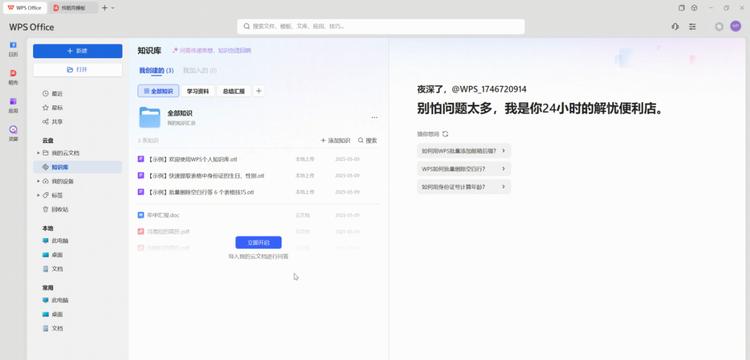
Task: Expand the arrow beside 标签
Action: 38,196
